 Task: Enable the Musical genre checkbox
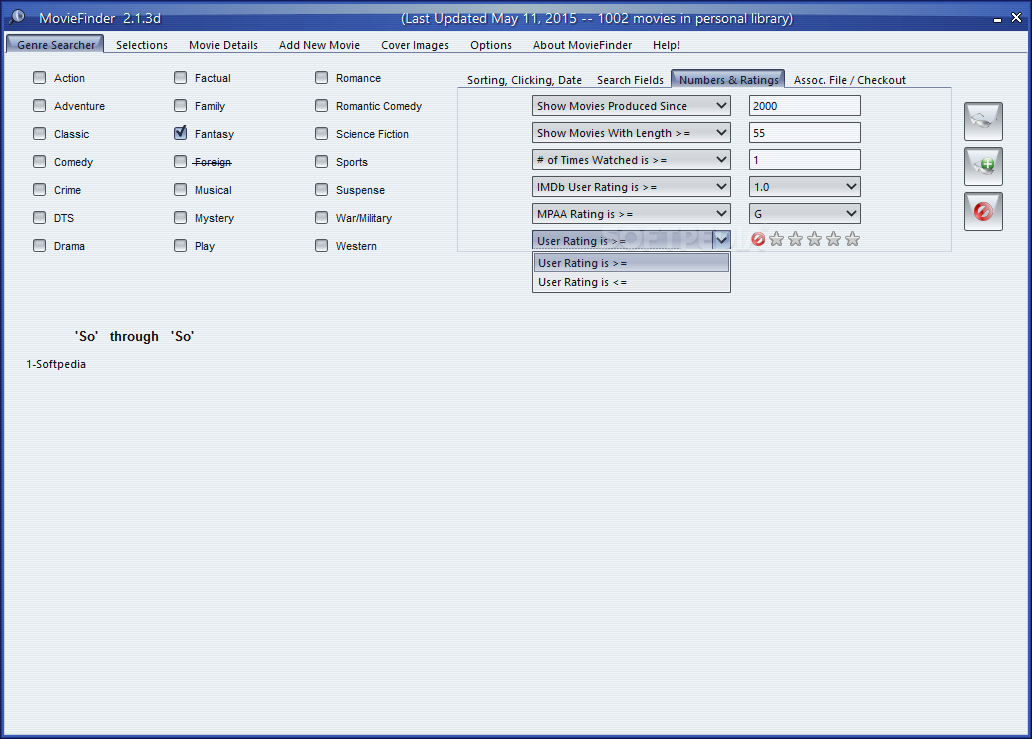pyautogui.click(x=180, y=190)
